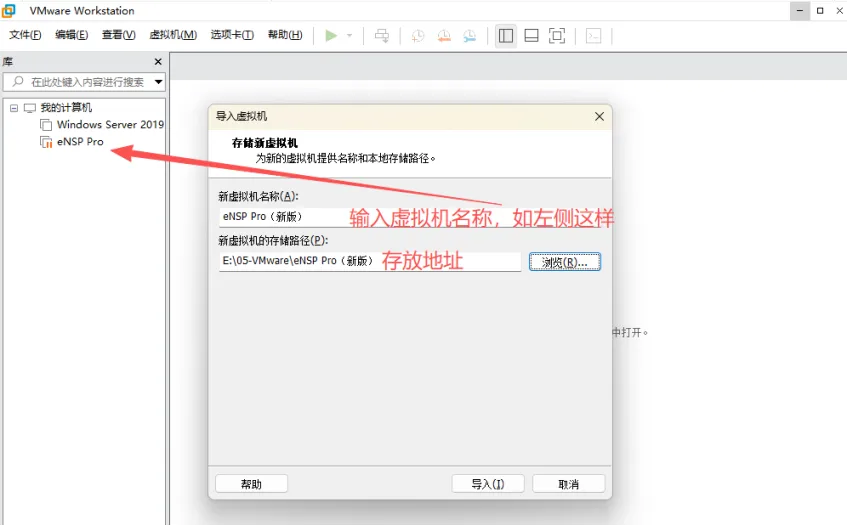Image resolution: width=847 pixels, height=526 pixels.
Task: Click the console view toolbar icon
Action: tap(594, 36)
